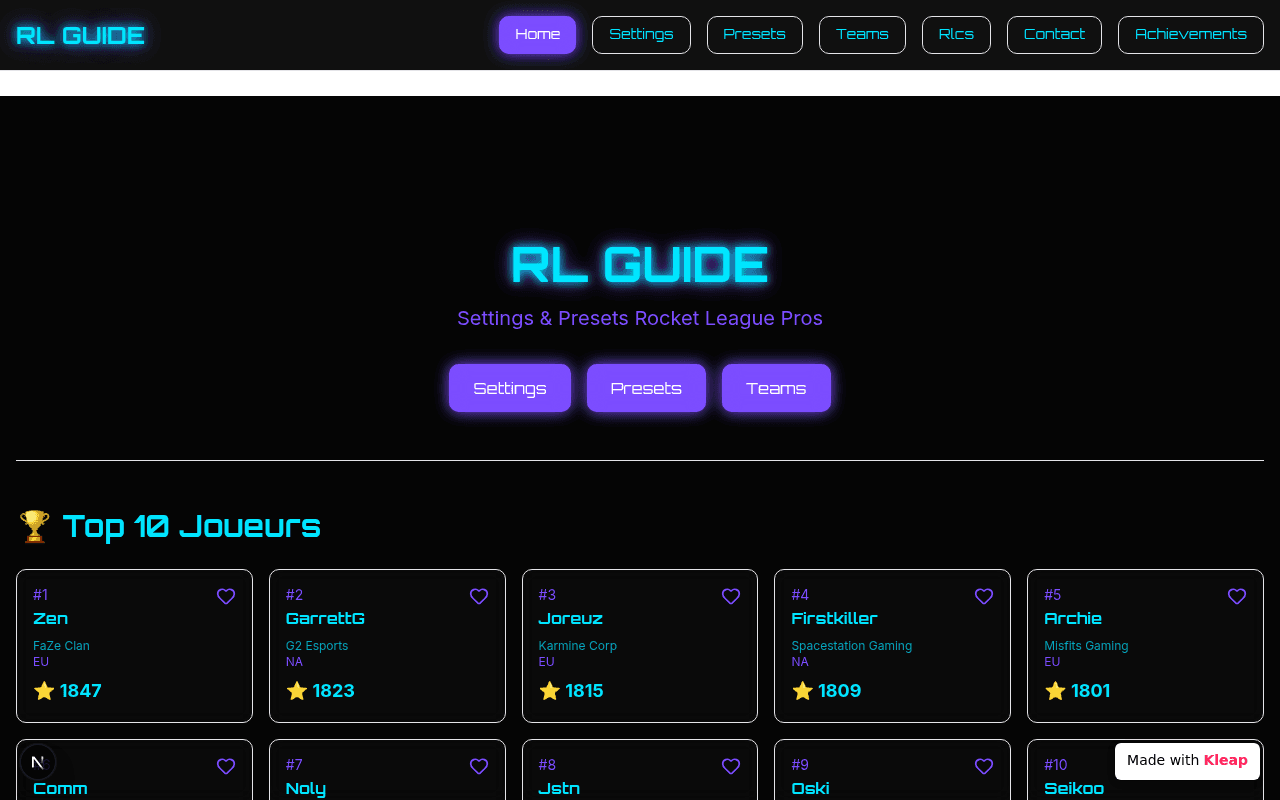This screenshot has height=800, width=1280.
Task: Favorite Jstn with the heart icon
Action: point(731,767)
